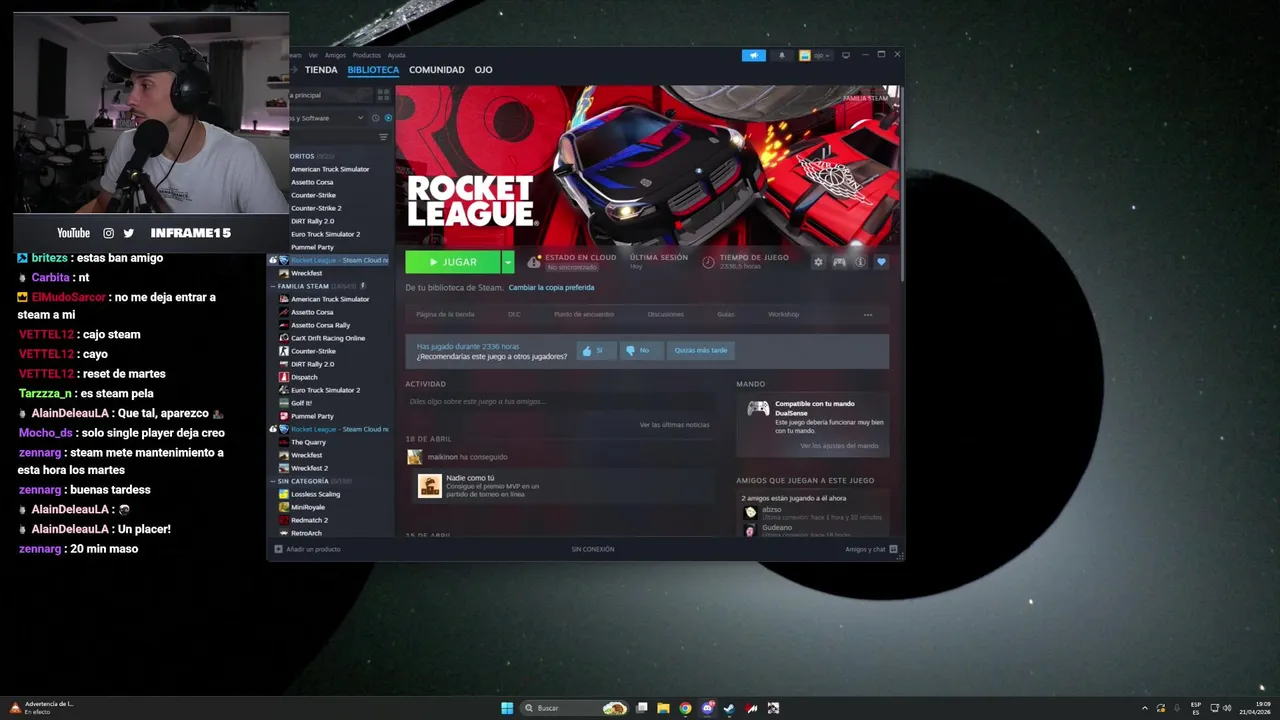Screen dimensions: 1280x720
Task: Click 'Ver los ajustes del mando' link
Action: click(839, 446)
